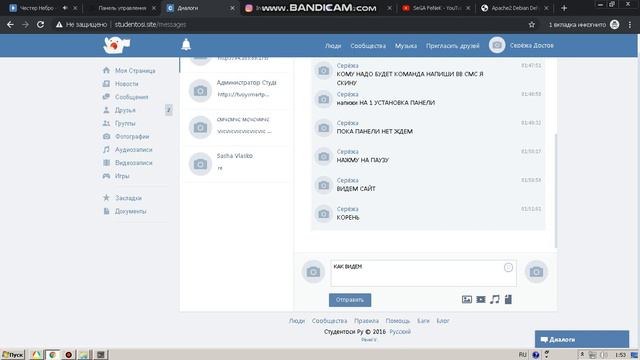Open the Люди header menu item
640x360 pixels.
pyautogui.click(x=333, y=46)
